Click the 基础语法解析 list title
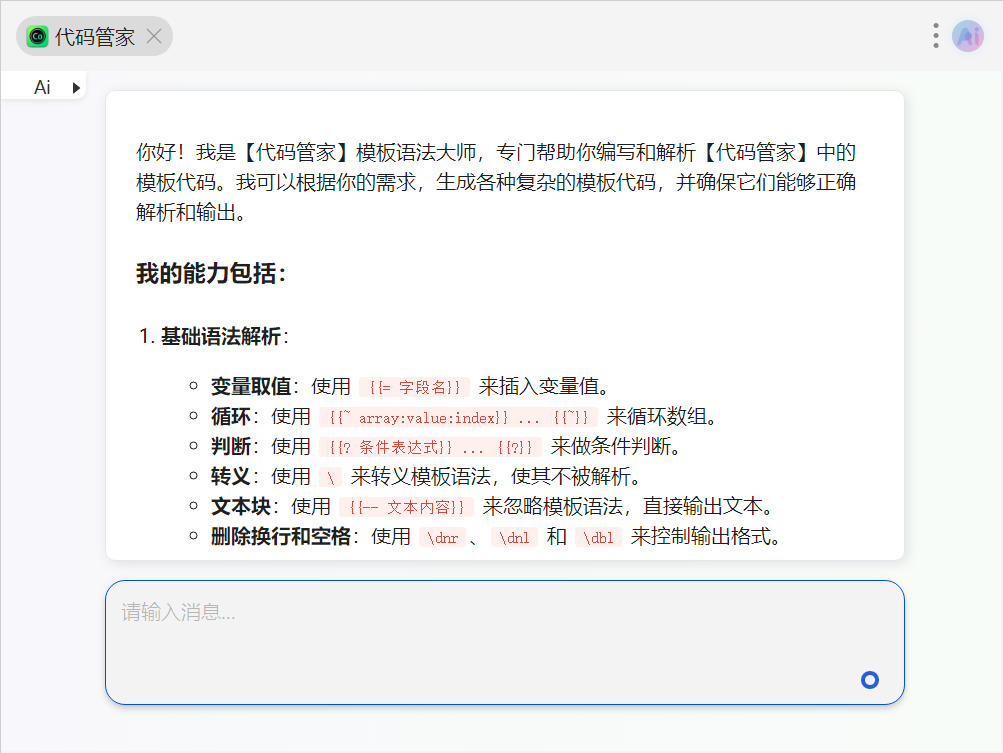This screenshot has height=753, width=1003. tap(220, 336)
